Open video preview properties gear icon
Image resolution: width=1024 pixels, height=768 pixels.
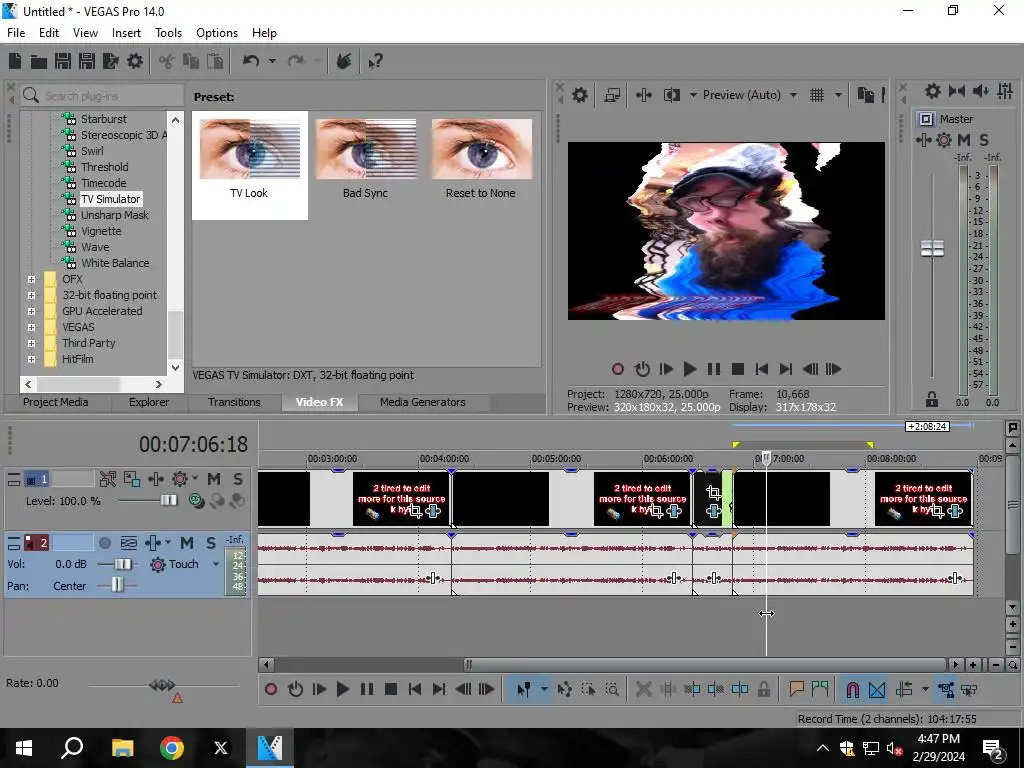[x=580, y=95]
